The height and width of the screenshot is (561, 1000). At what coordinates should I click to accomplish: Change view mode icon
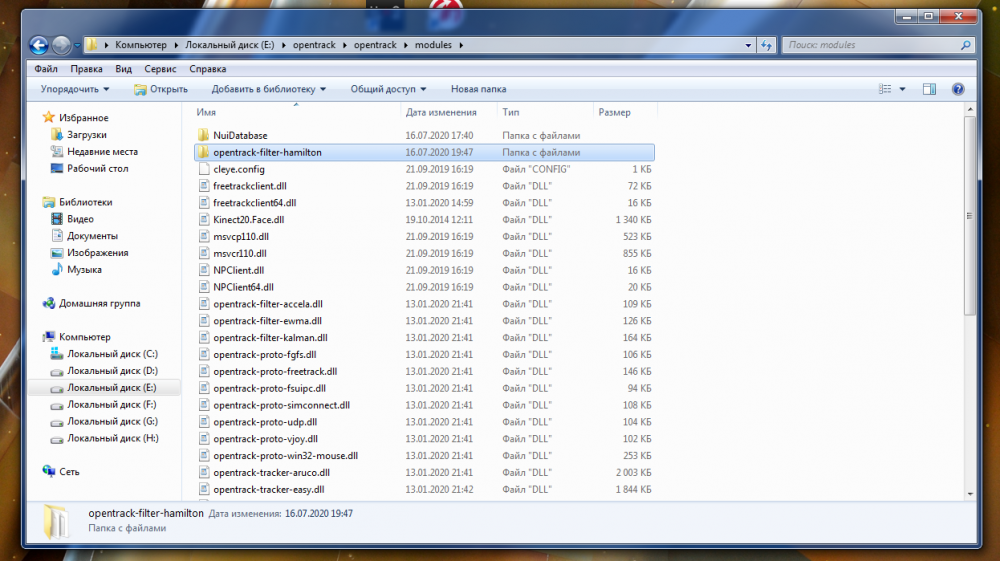pyautogui.click(x=885, y=89)
